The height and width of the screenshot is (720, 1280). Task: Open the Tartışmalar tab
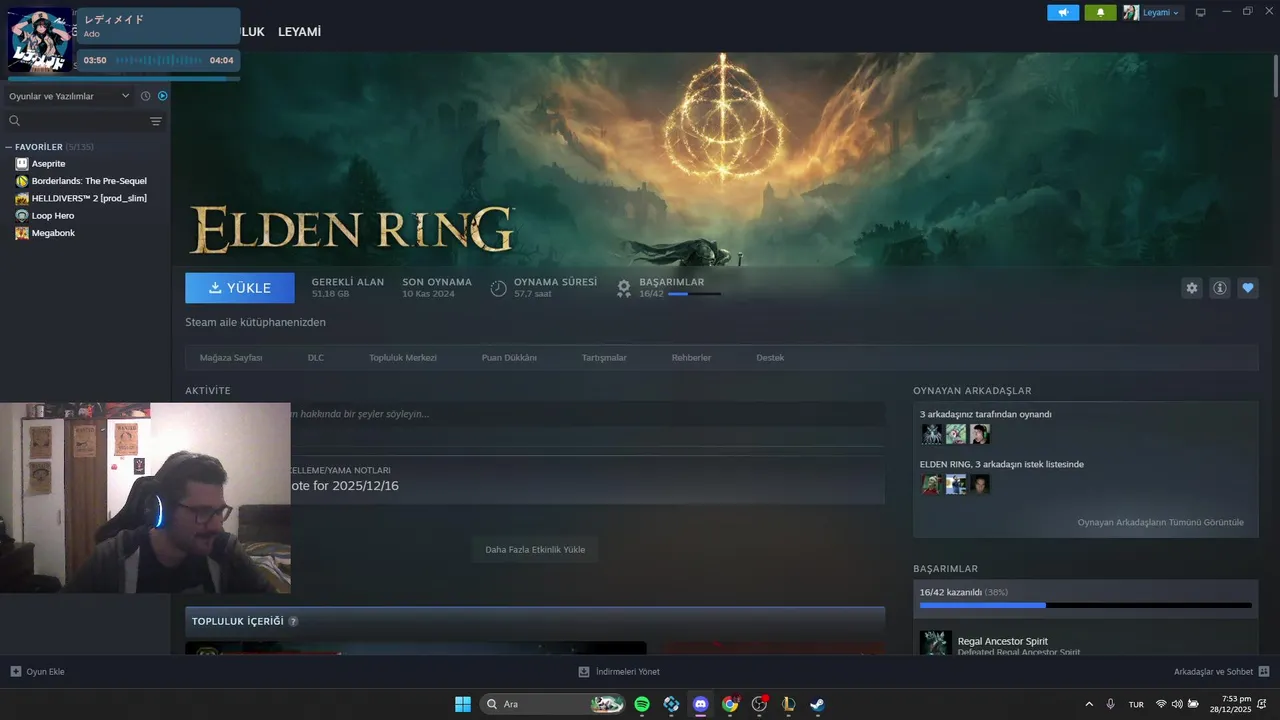click(604, 358)
